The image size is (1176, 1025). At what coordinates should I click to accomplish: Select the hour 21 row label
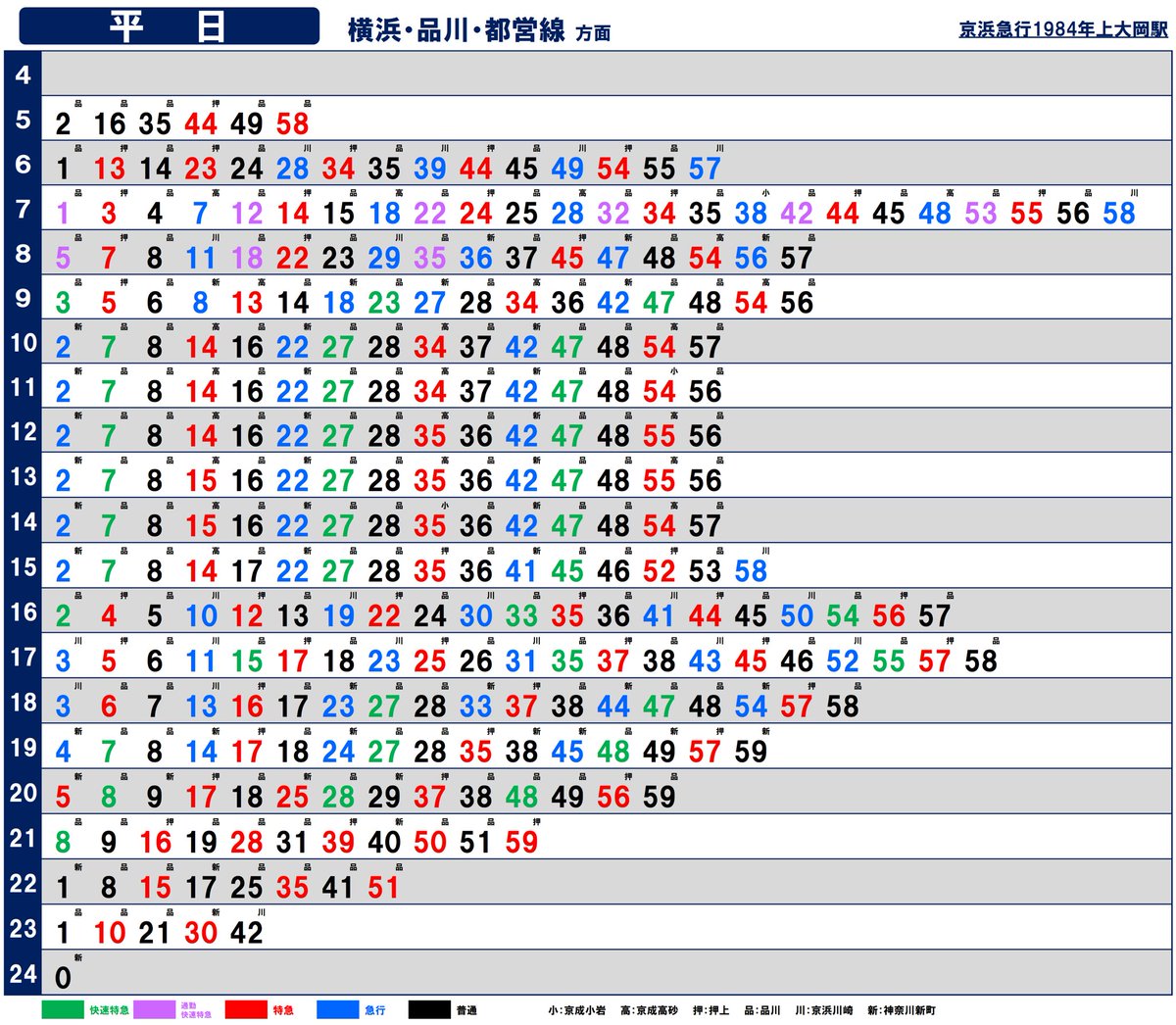24,838
